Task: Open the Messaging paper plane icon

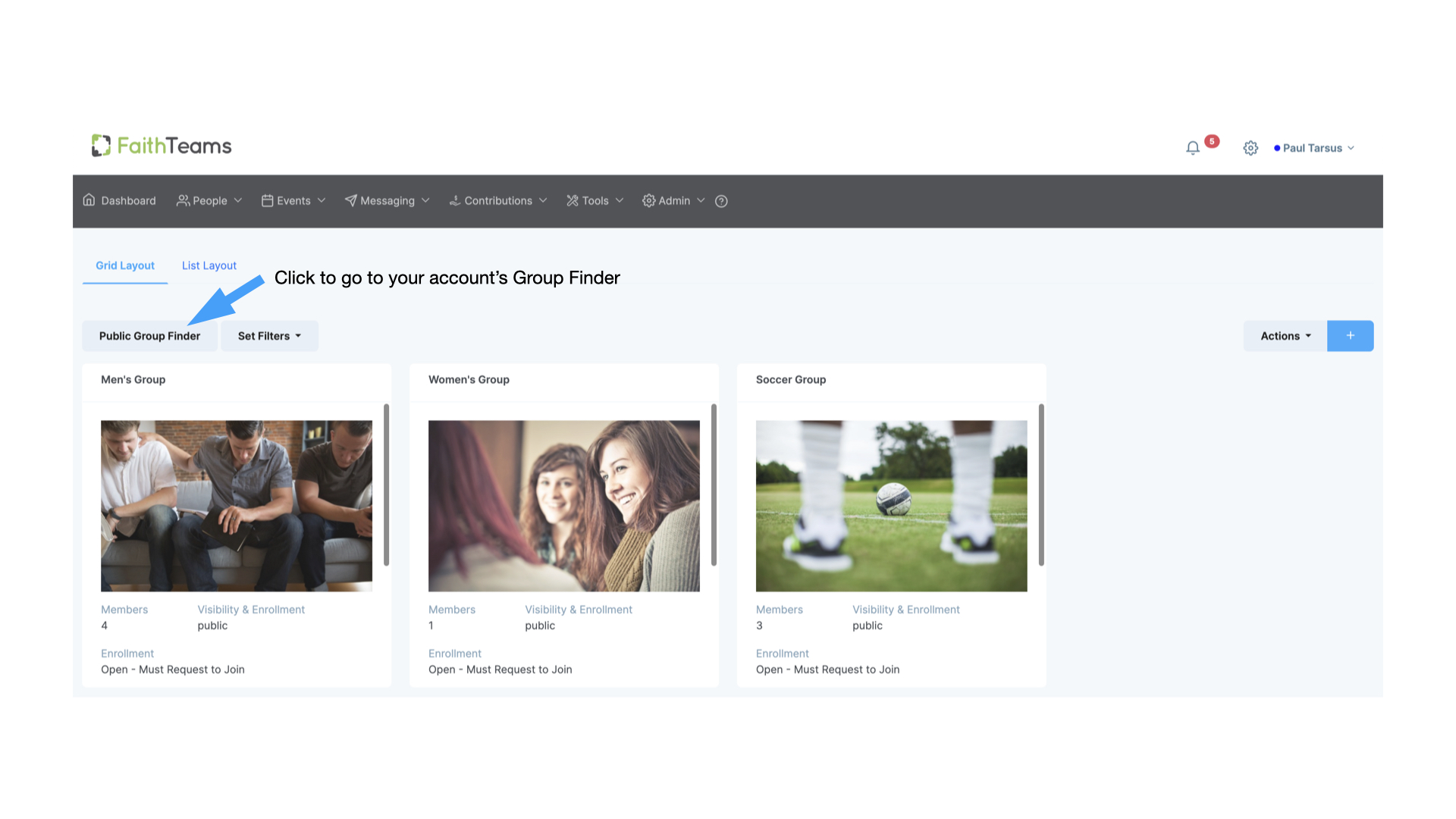Action: 351,200
